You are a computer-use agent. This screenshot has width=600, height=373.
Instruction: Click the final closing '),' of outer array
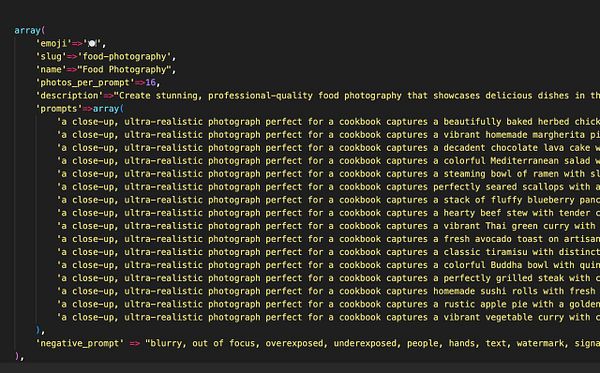(19, 356)
